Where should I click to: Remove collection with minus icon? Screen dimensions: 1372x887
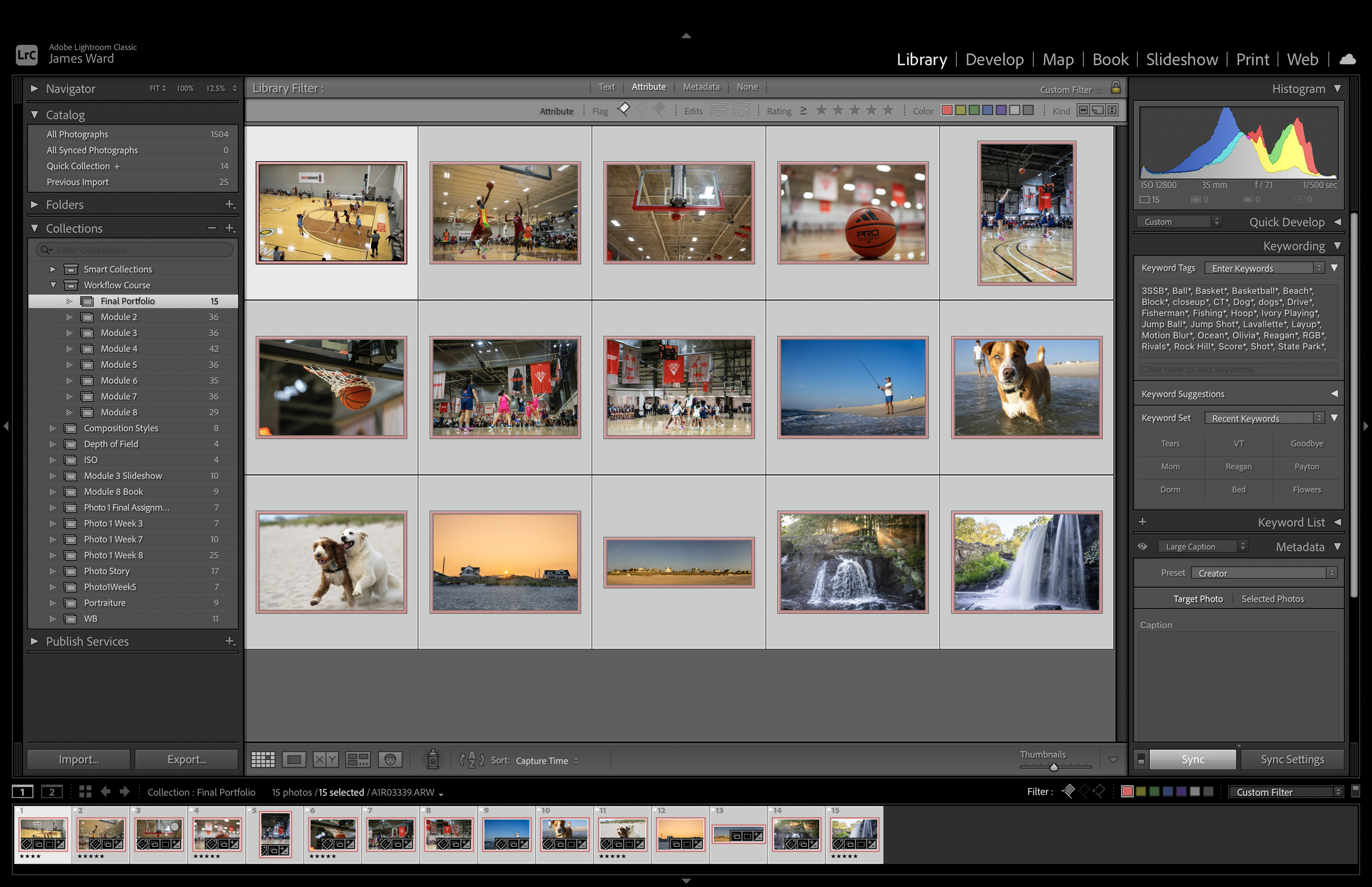(212, 228)
